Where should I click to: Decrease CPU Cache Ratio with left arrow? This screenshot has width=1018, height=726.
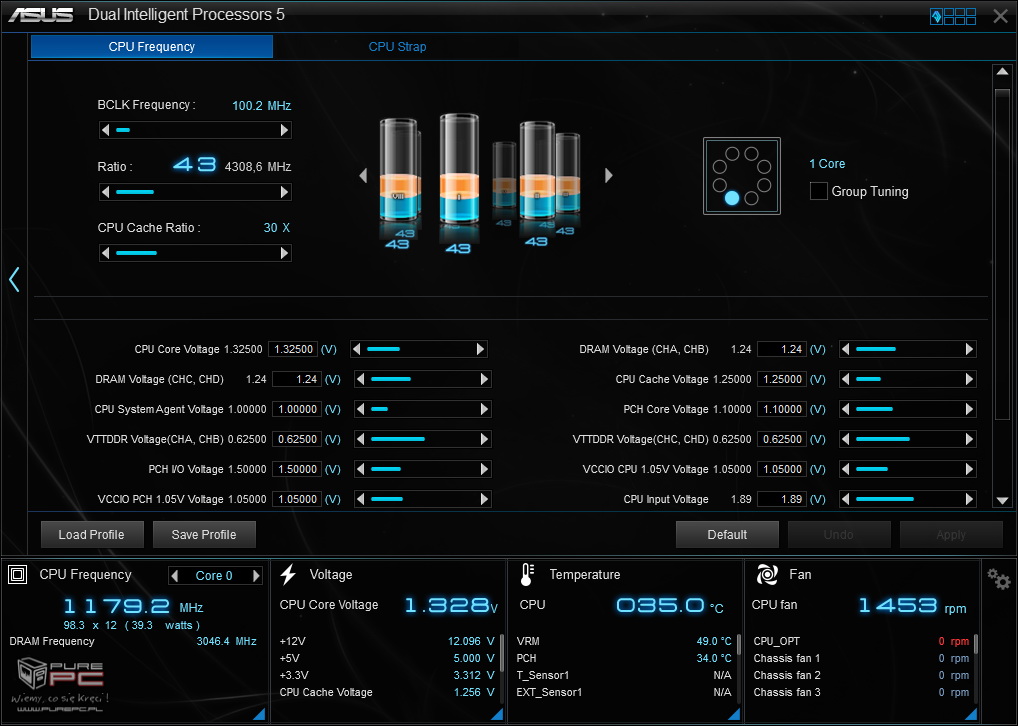point(105,253)
